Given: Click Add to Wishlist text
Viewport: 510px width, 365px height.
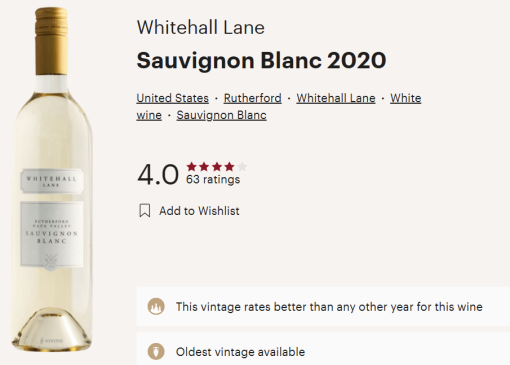Looking at the screenshot, I should 199,211.
